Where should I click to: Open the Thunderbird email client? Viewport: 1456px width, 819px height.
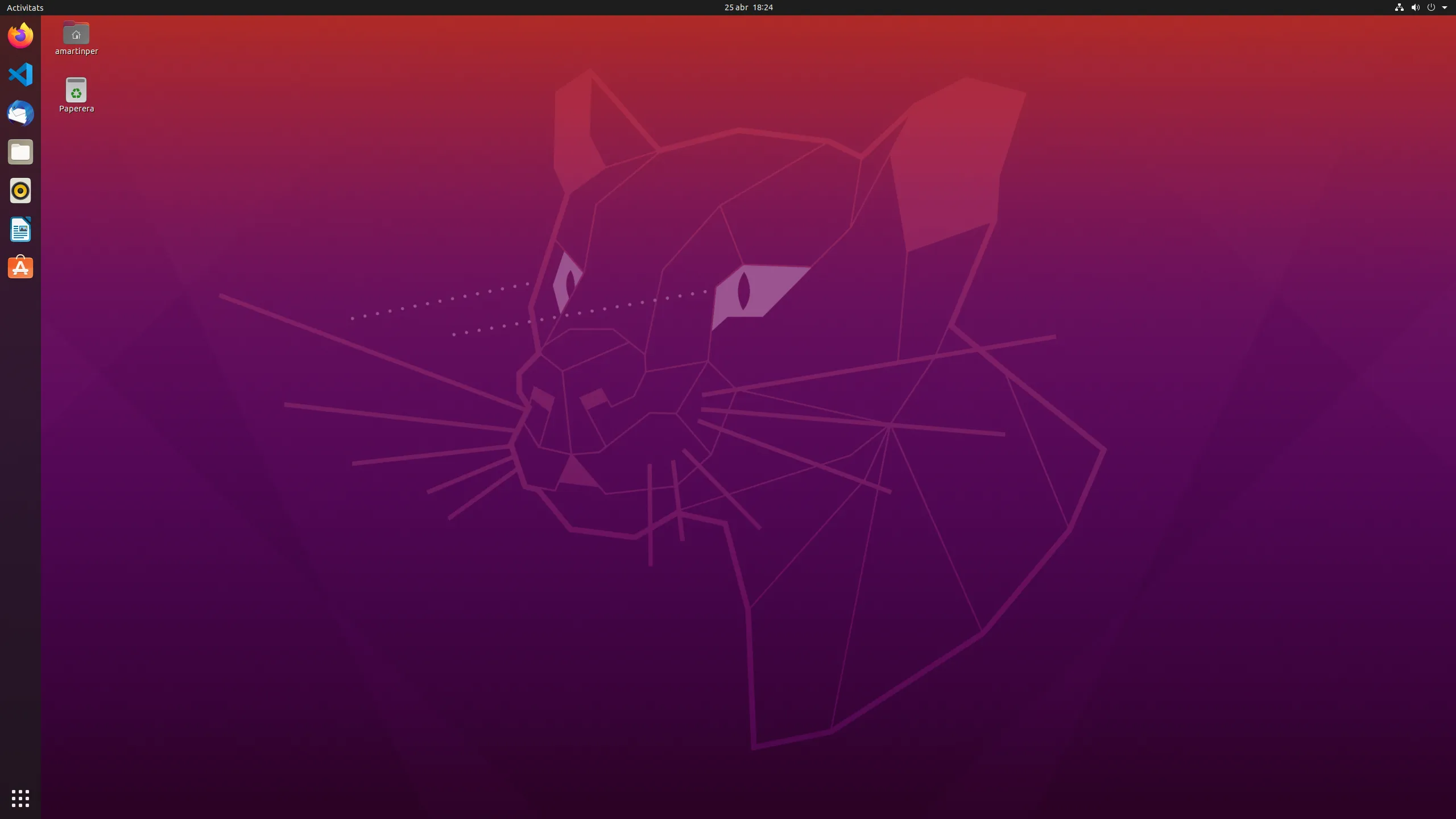click(20, 113)
